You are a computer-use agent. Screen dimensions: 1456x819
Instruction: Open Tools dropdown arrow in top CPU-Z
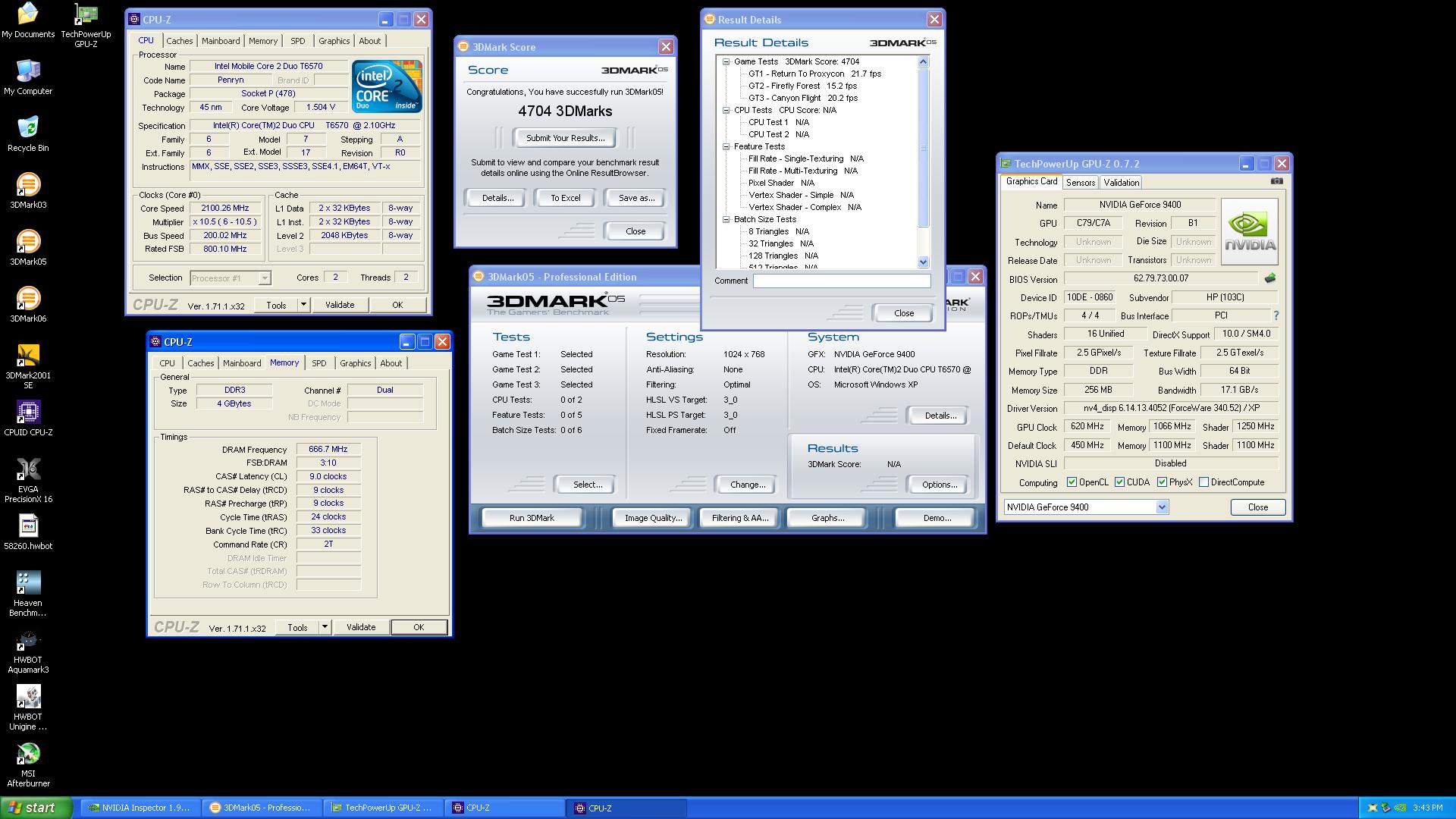303,305
